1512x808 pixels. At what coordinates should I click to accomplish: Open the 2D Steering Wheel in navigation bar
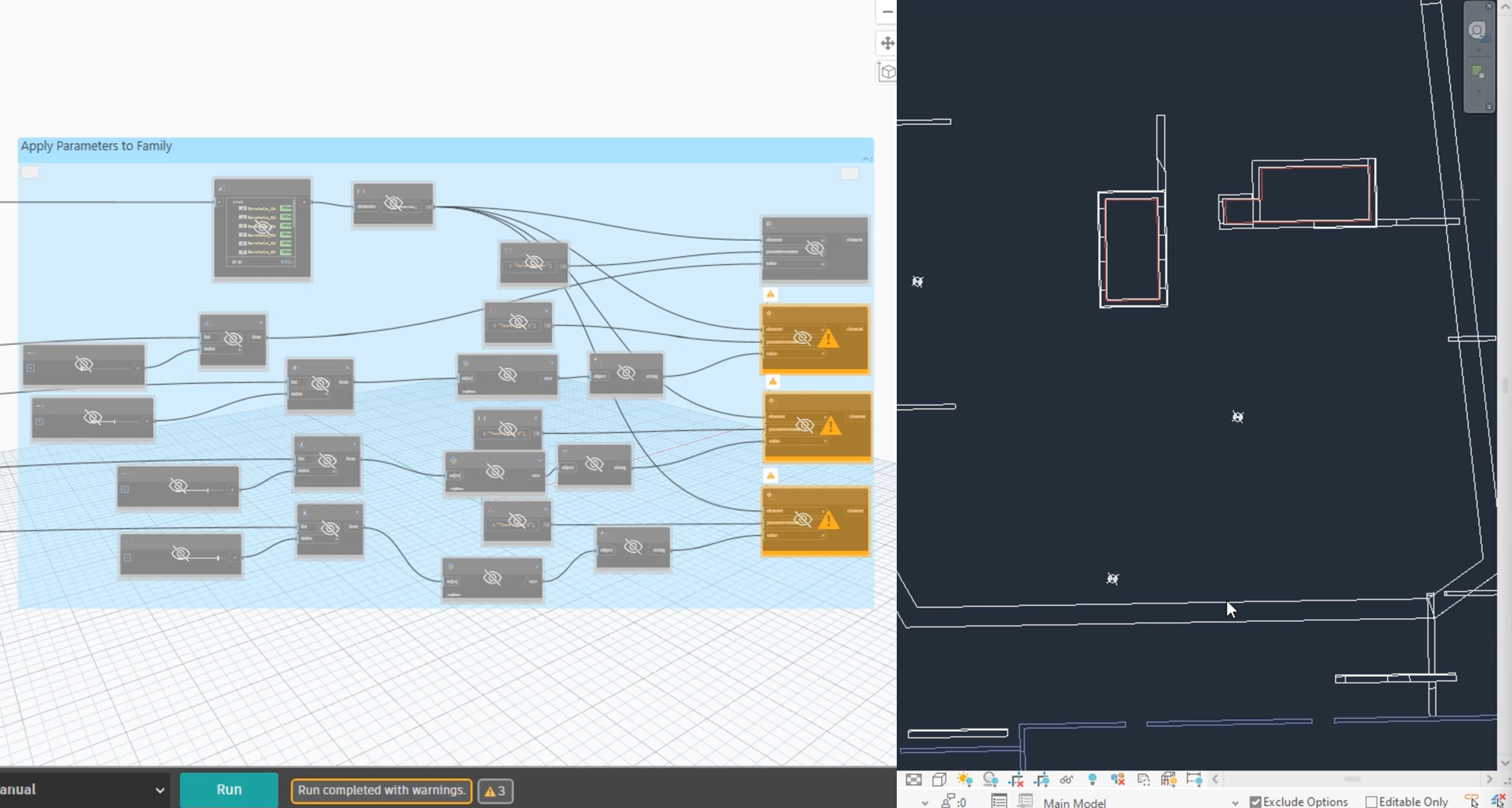[x=1478, y=31]
